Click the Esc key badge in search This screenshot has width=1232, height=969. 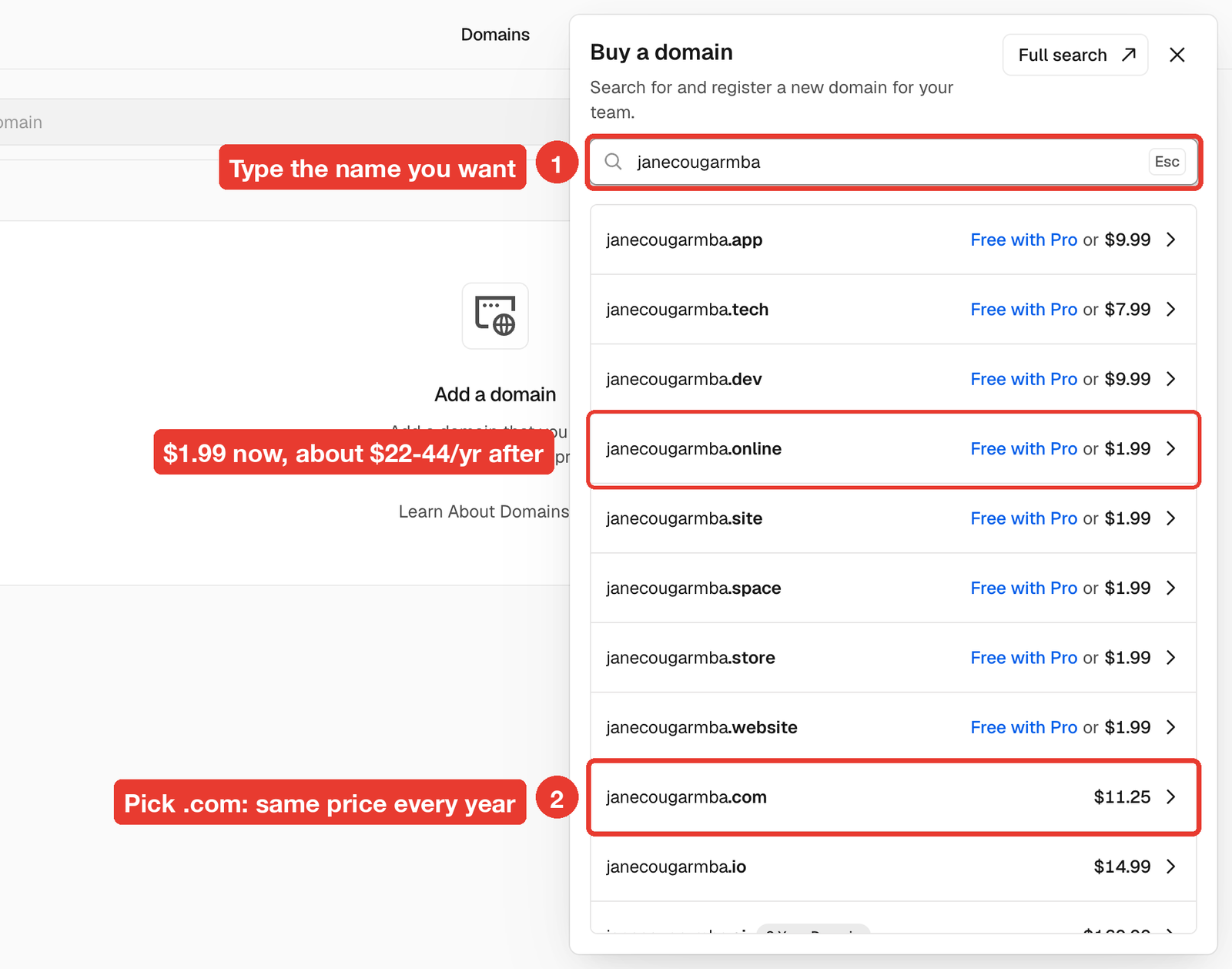pos(1167,162)
